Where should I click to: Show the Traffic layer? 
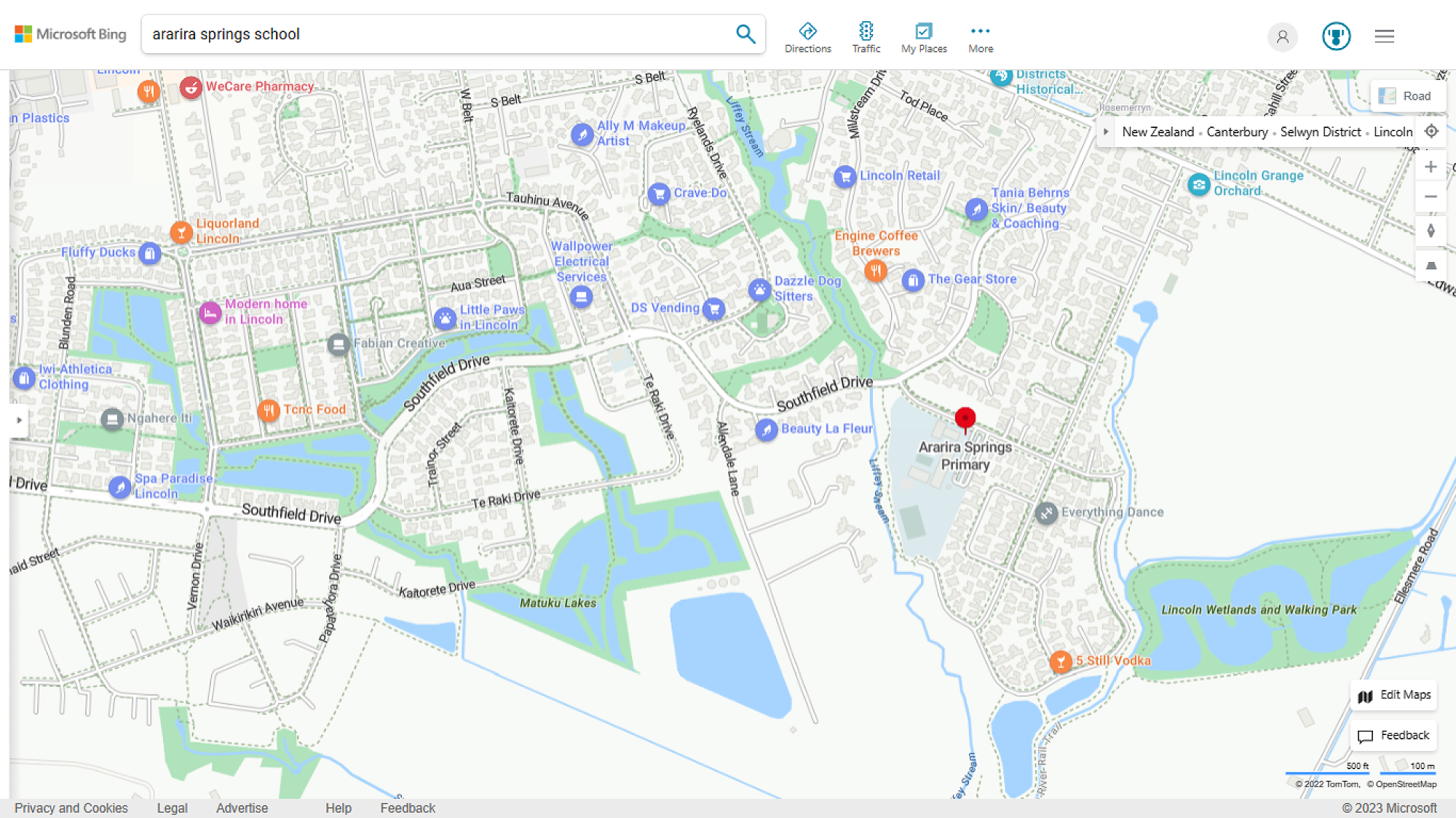[866, 37]
